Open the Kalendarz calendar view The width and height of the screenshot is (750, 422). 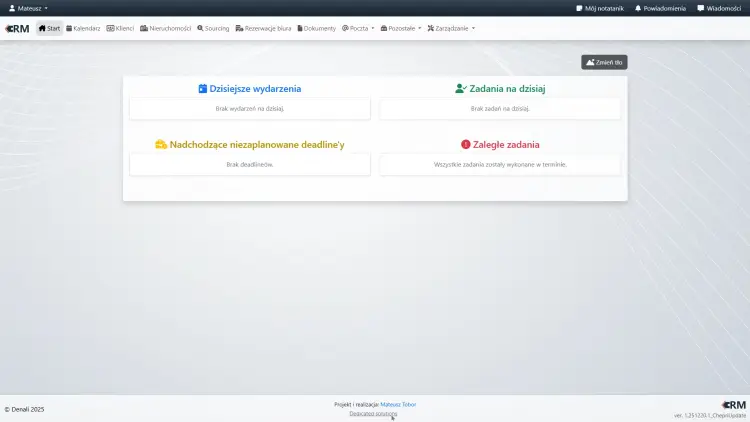pos(83,28)
